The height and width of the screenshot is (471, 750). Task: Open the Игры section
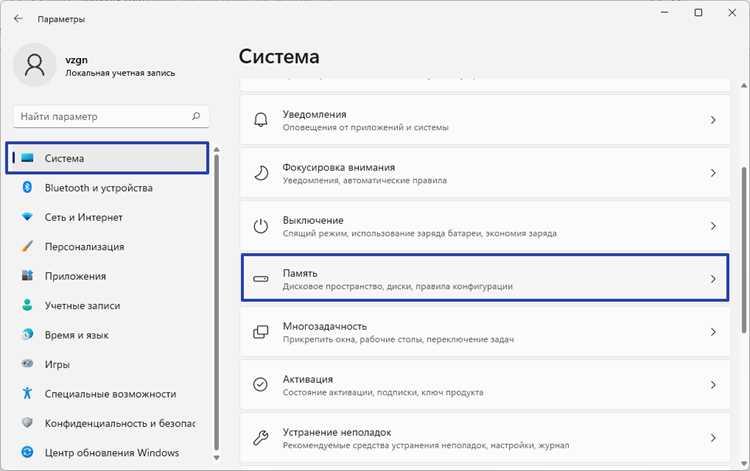click(108, 364)
